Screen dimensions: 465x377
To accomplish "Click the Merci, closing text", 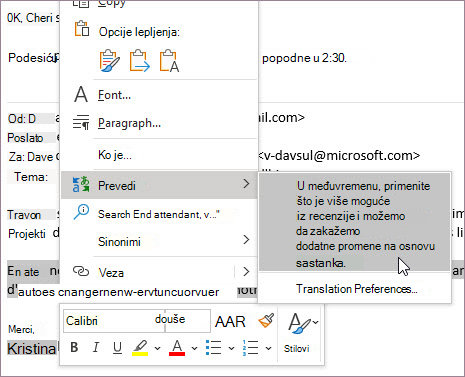I will pyautogui.click(x=21, y=329).
